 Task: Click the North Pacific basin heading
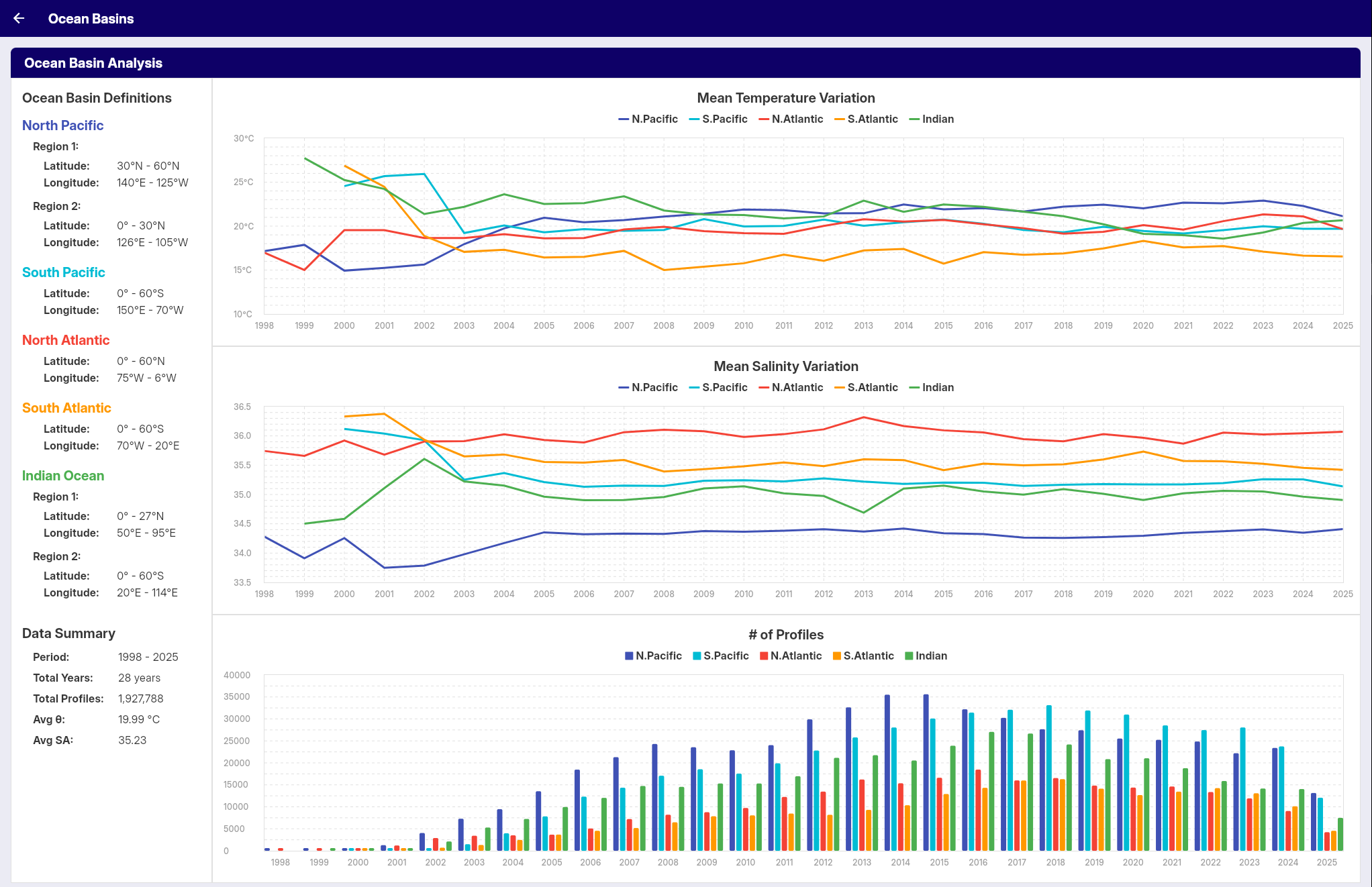tap(62, 125)
